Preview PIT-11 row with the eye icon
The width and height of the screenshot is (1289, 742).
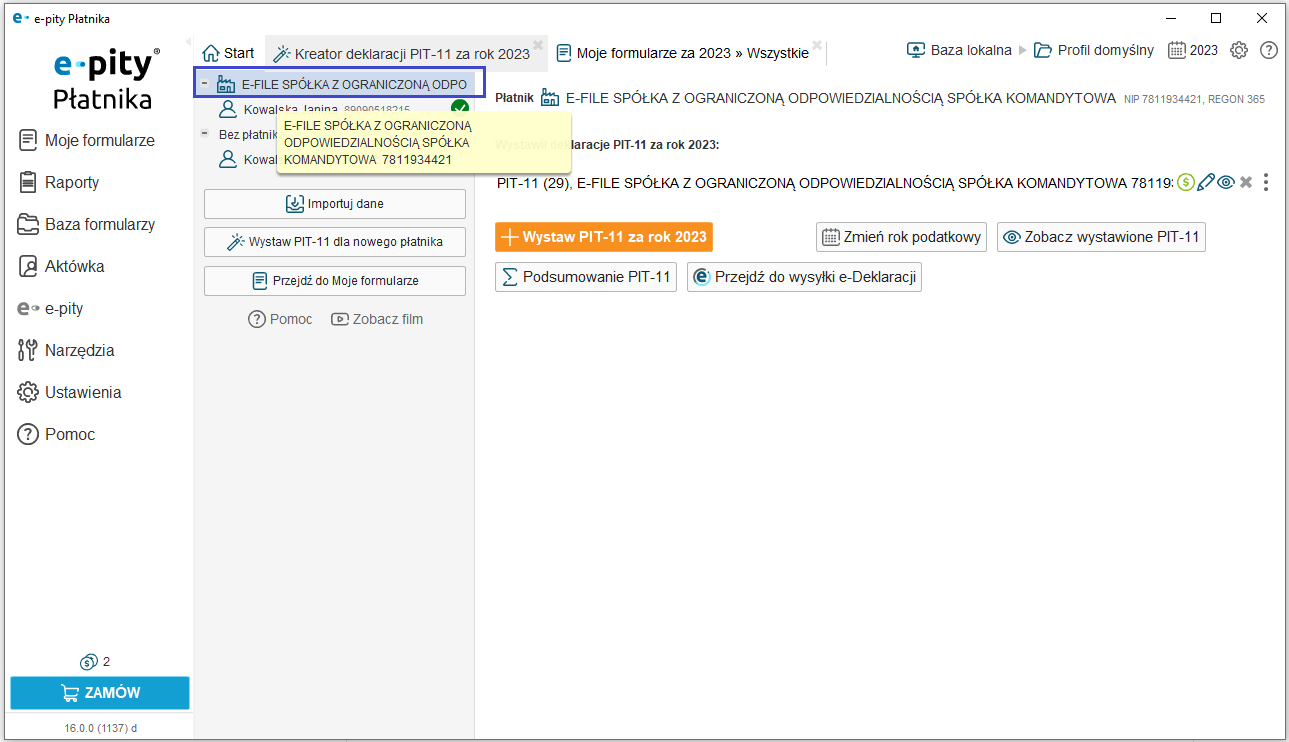(x=1226, y=182)
